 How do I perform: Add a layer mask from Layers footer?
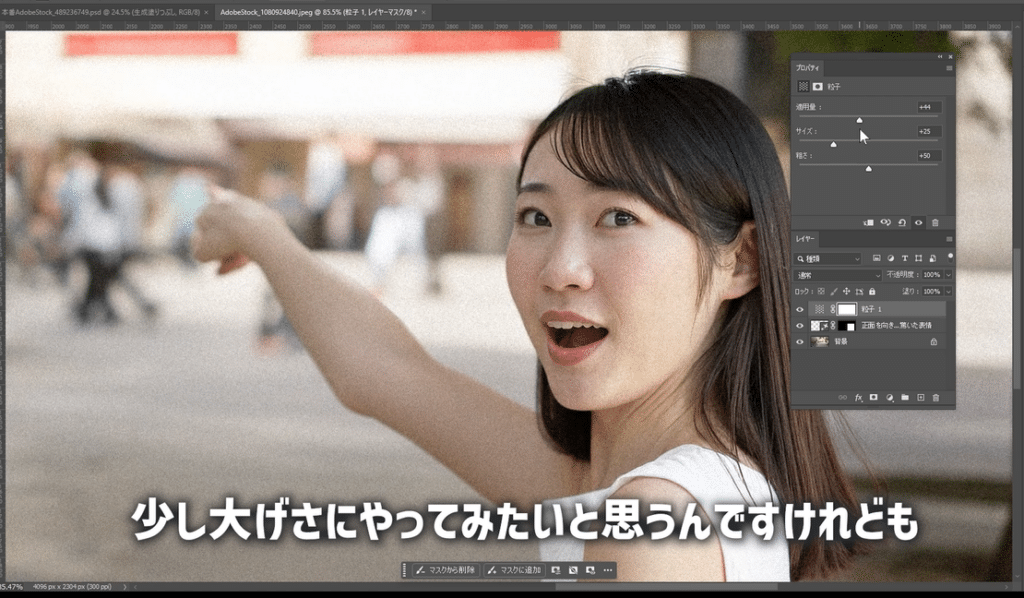(x=873, y=398)
